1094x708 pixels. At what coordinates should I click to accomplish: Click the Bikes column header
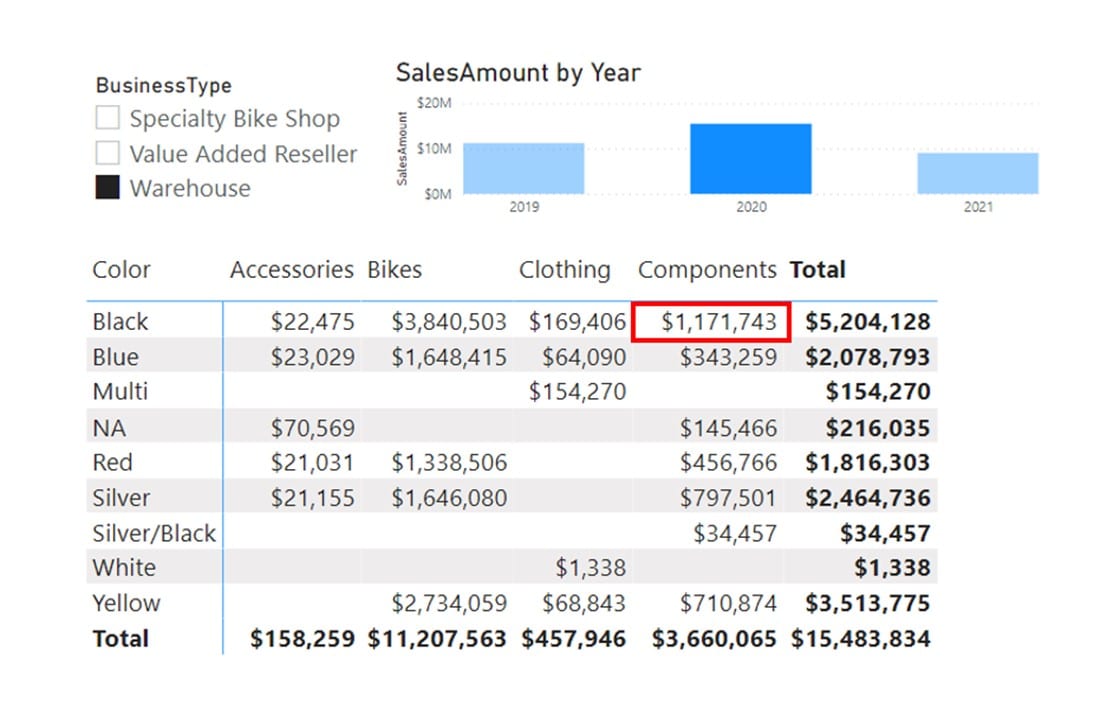(x=395, y=269)
